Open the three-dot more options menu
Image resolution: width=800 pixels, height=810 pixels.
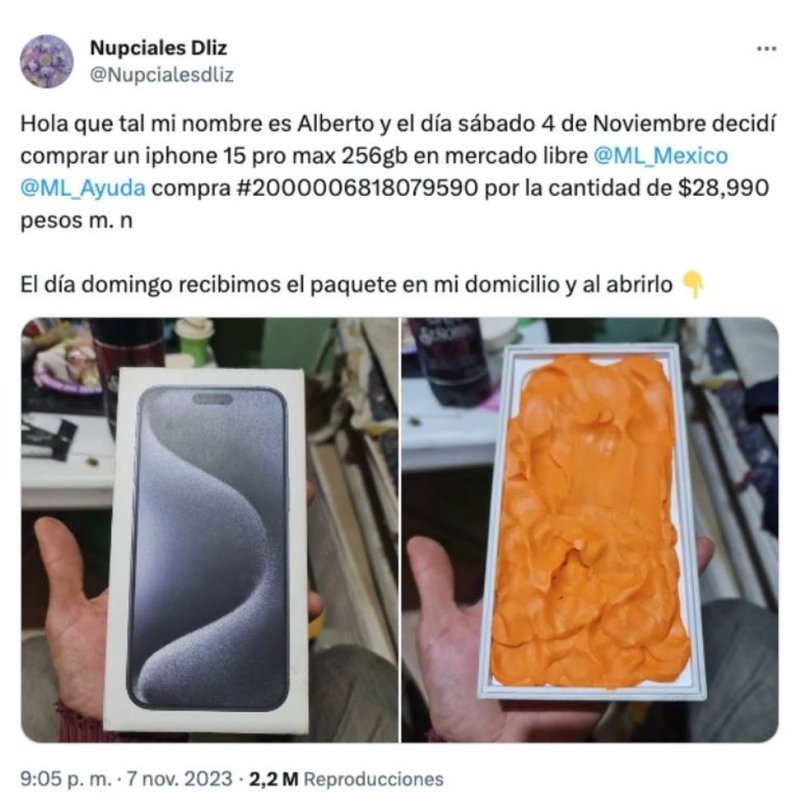tap(766, 49)
